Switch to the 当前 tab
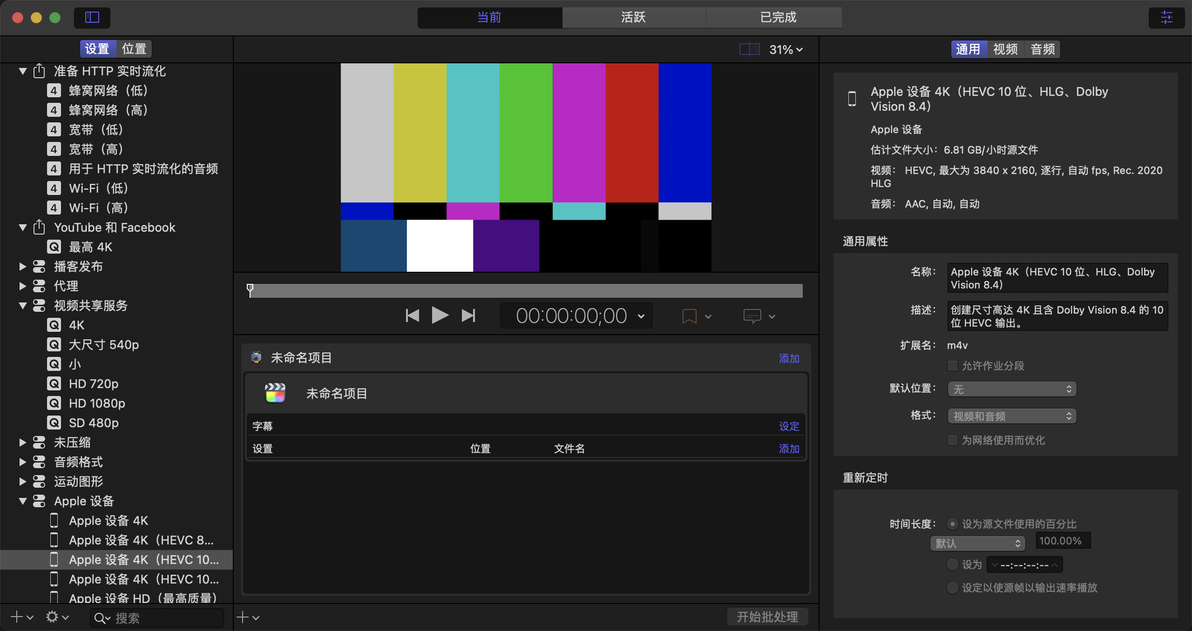1192x631 pixels. tap(490, 17)
